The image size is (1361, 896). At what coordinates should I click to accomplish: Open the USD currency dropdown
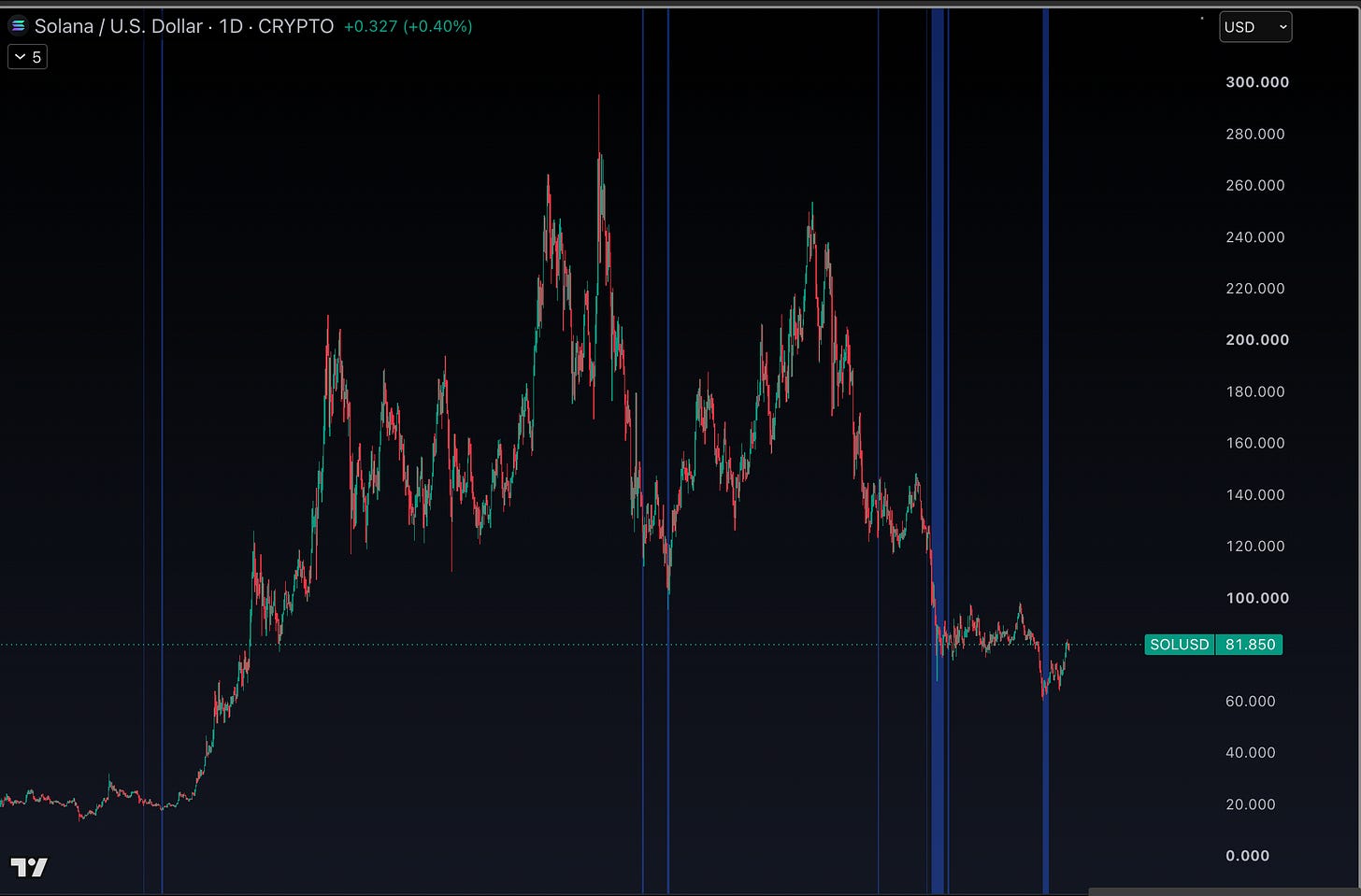tap(1255, 27)
